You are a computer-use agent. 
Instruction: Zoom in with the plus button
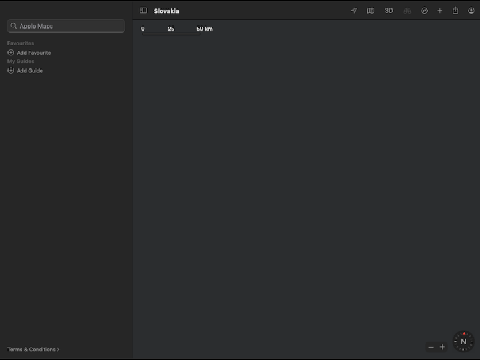(x=442, y=347)
